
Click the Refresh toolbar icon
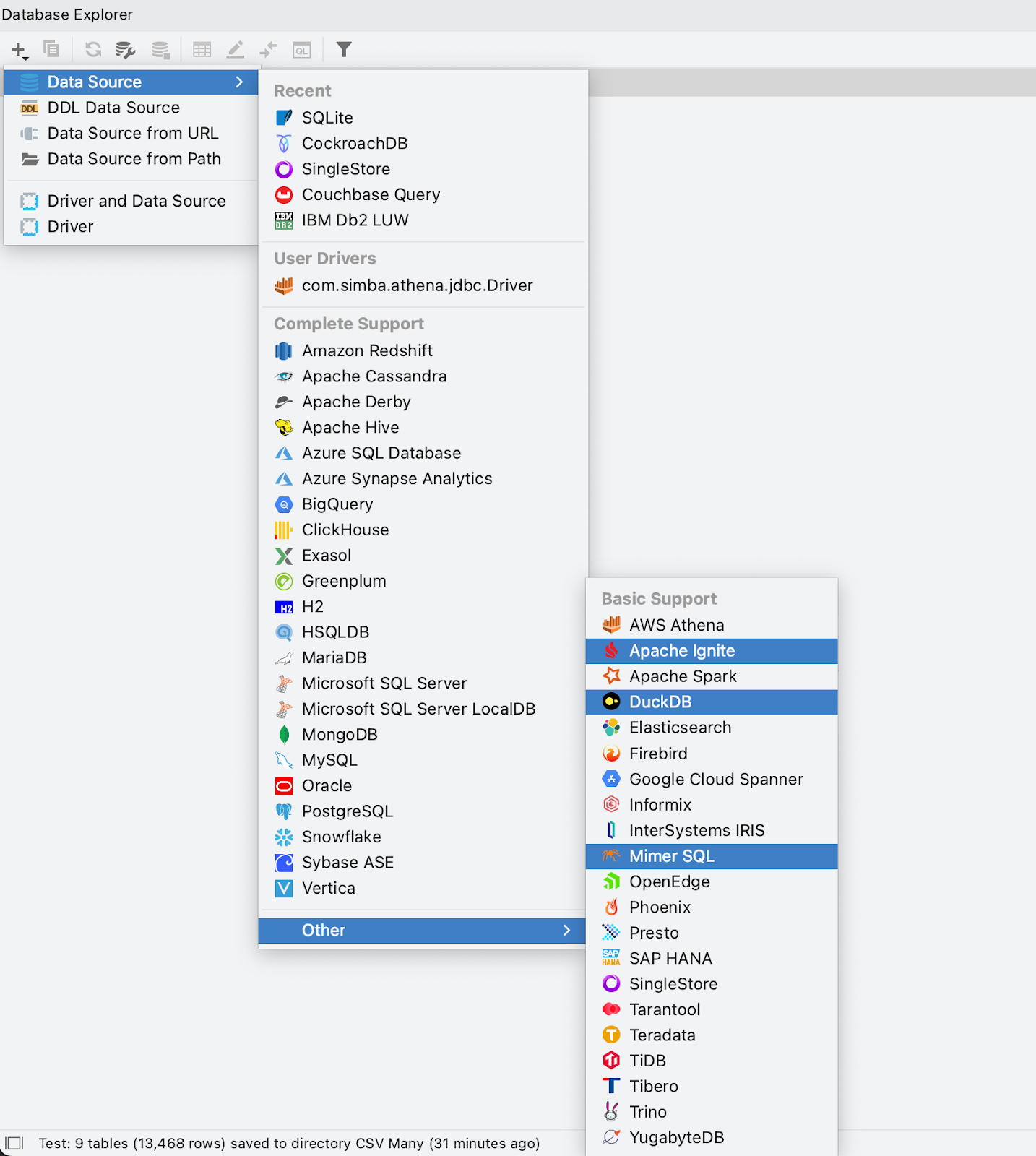tap(93, 49)
